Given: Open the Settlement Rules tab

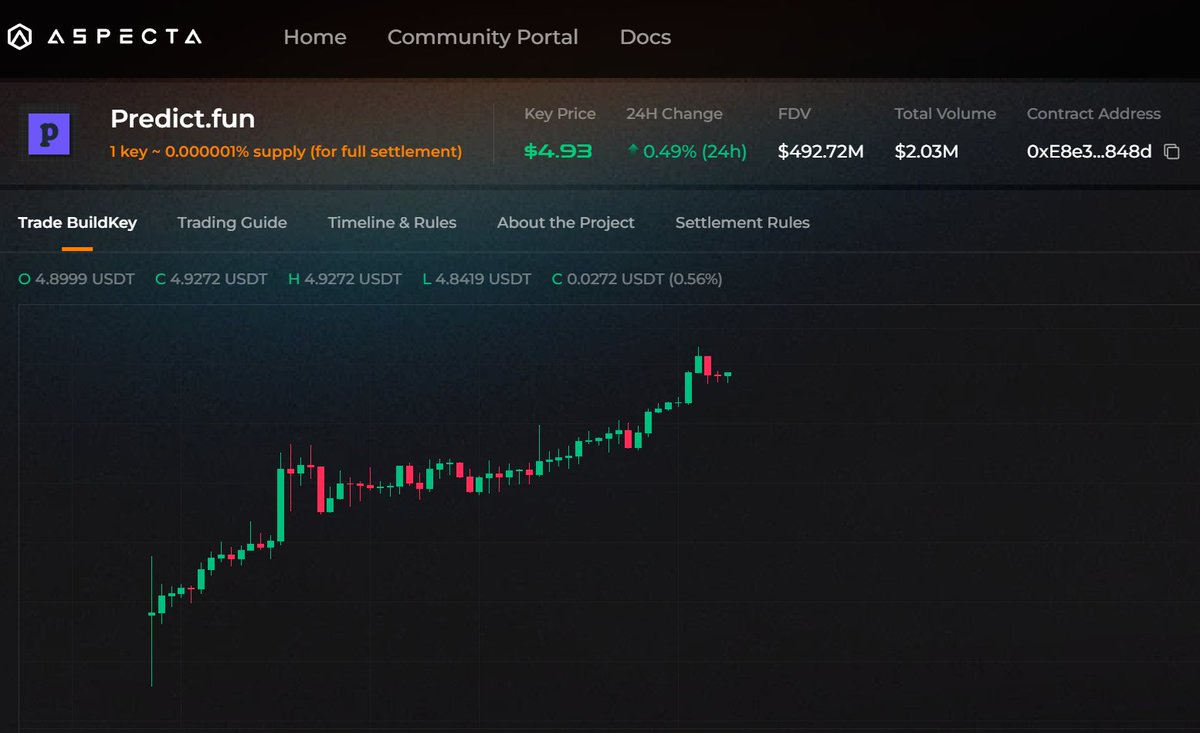Looking at the screenshot, I should point(742,222).
